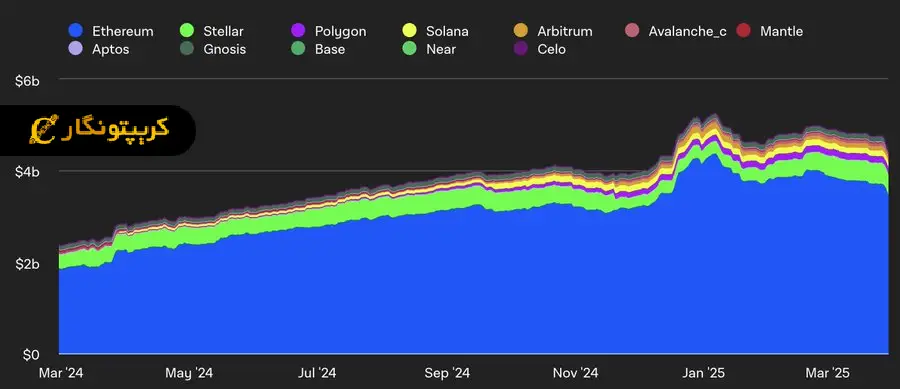This screenshot has width=900, height=389.
Task: Click the Celo dark purple legend dot
Action: pos(521,49)
